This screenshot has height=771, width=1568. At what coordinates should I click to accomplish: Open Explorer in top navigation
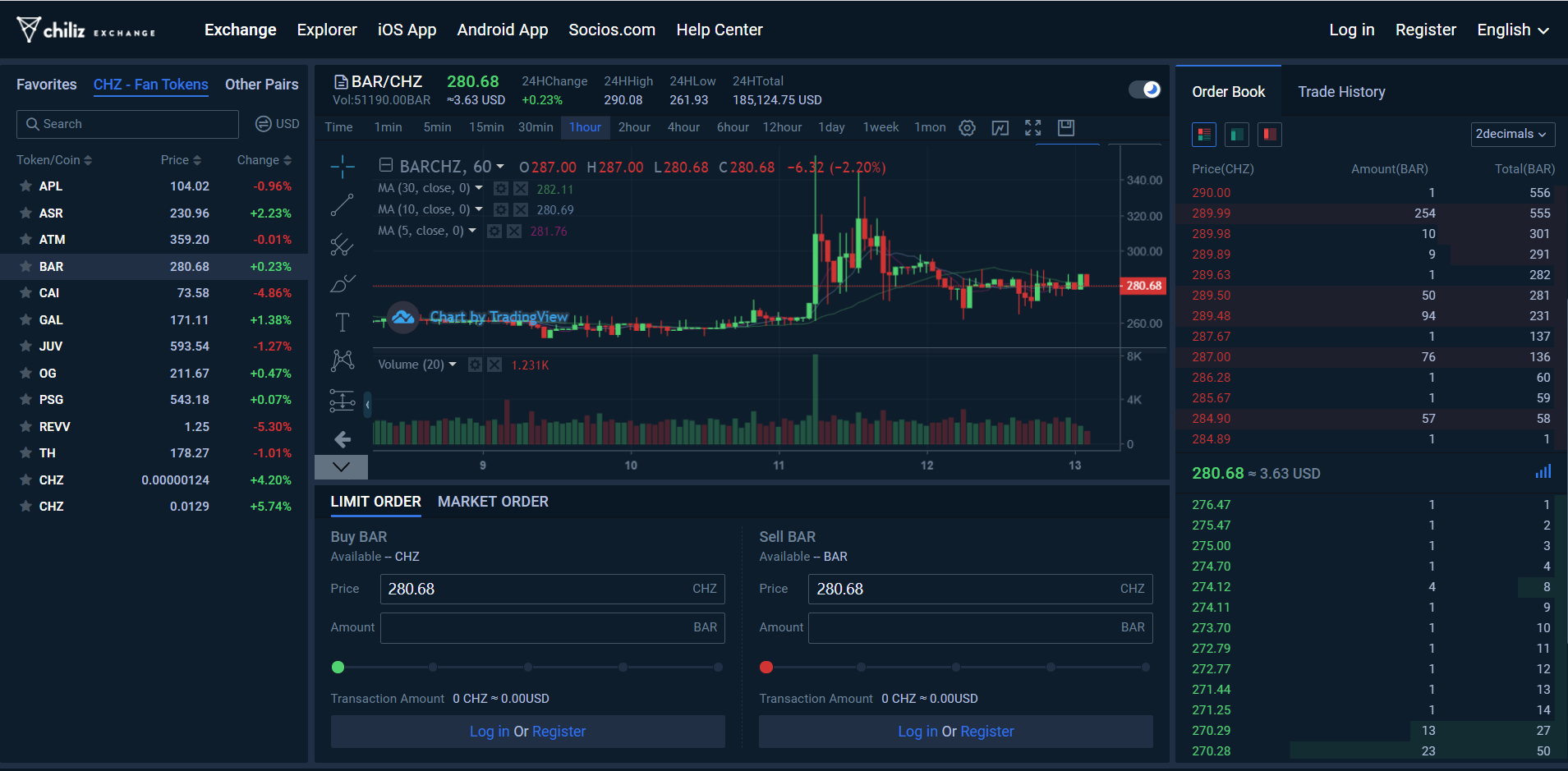(x=327, y=30)
